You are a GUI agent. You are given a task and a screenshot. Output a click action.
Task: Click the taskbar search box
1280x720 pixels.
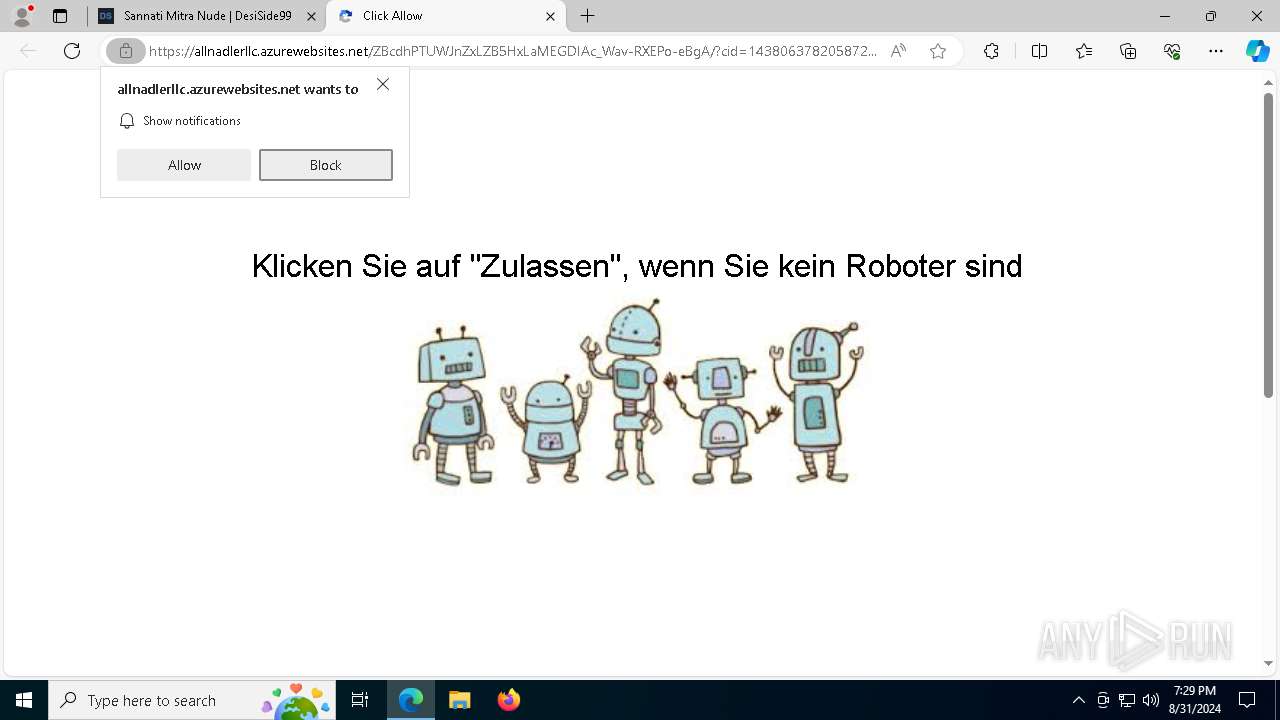pos(192,700)
